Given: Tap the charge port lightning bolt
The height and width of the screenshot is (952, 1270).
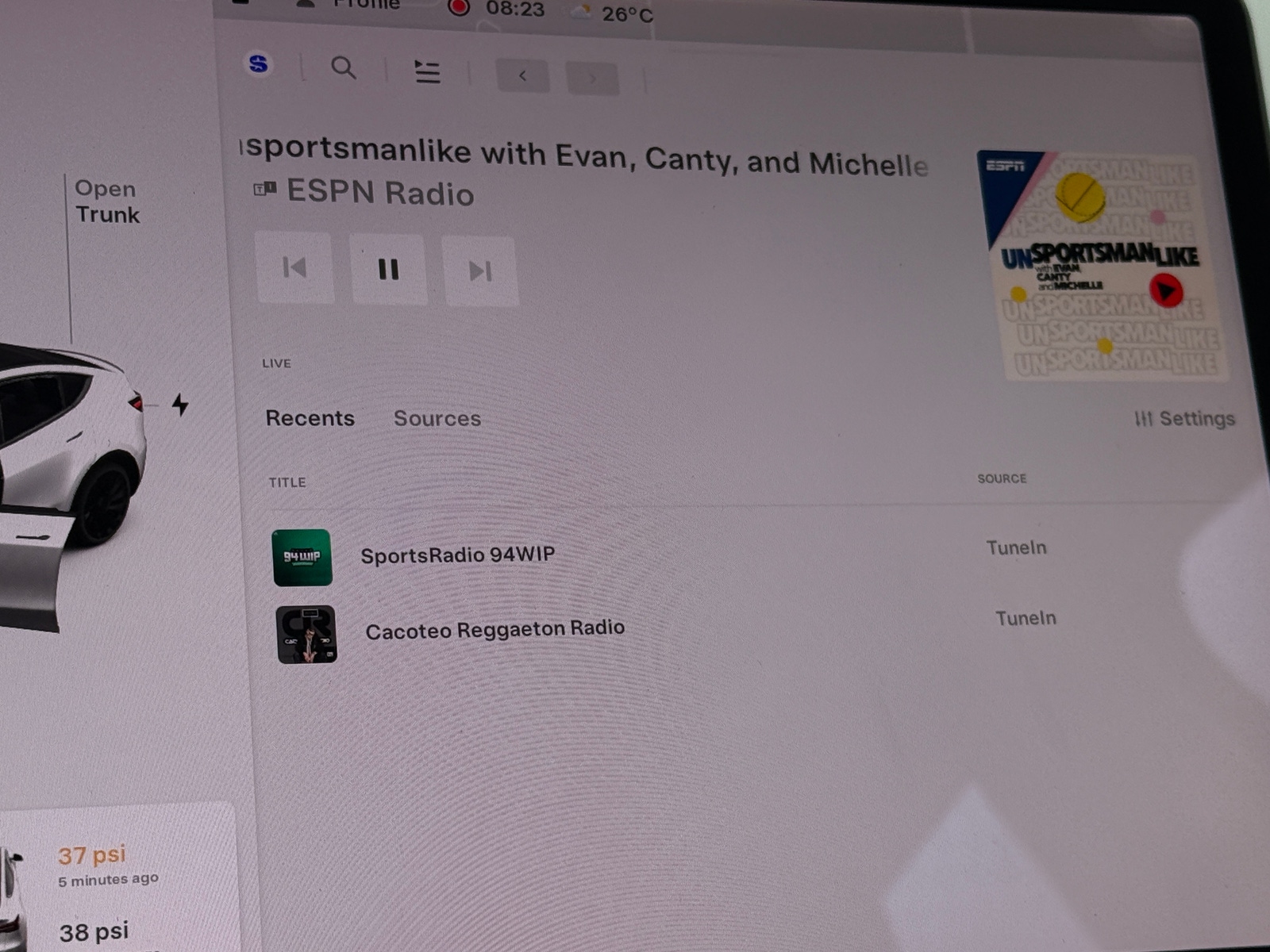Looking at the screenshot, I should (181, 405).
